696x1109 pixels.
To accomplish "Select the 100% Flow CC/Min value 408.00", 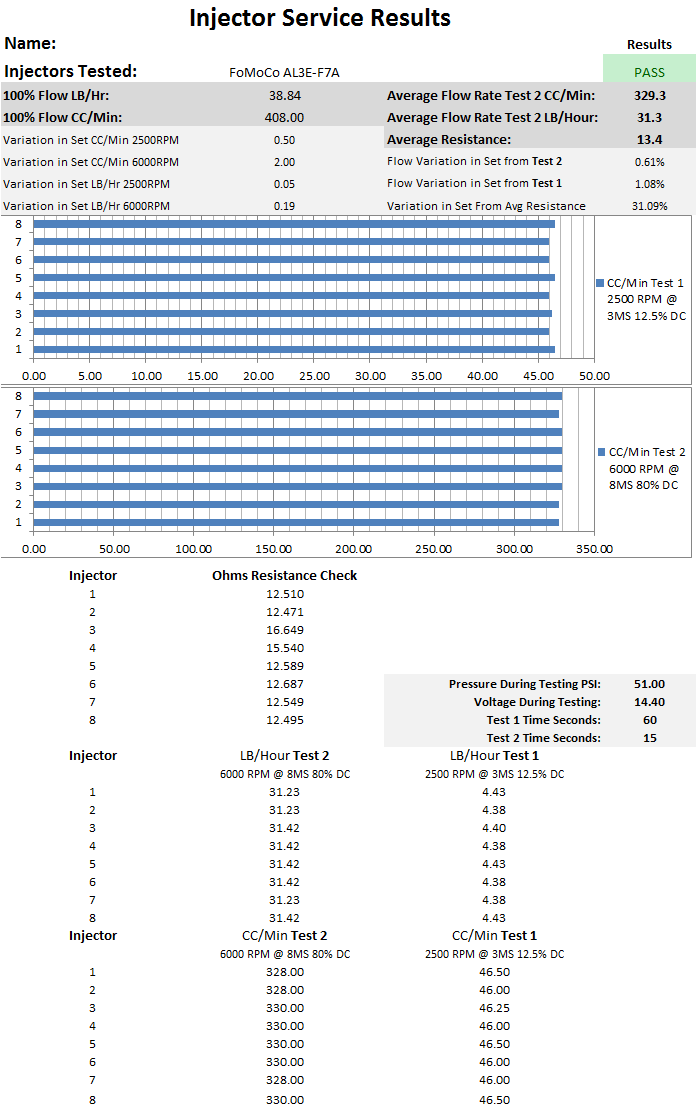I will point(284,117).
